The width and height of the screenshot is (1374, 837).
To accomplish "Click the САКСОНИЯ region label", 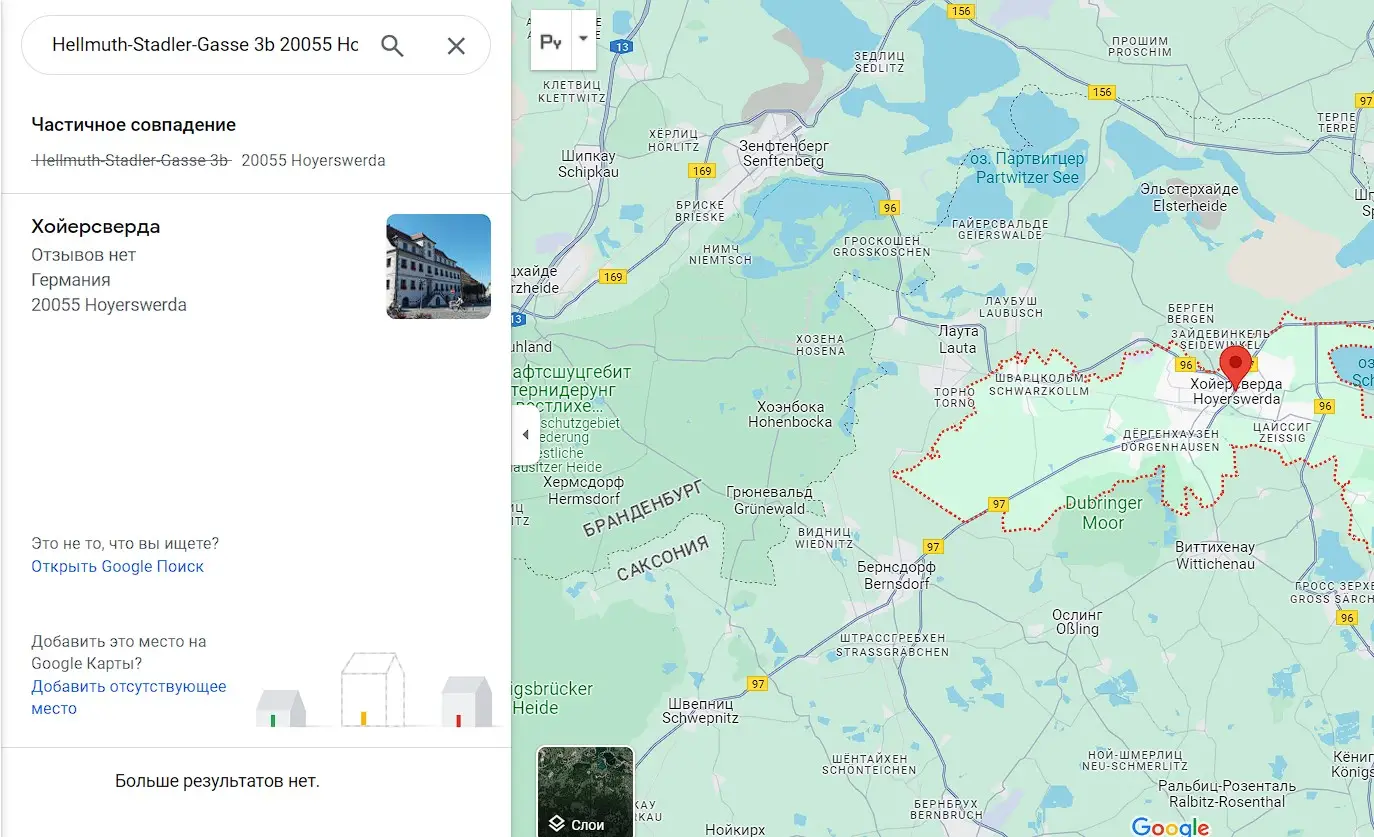I will pyautogui.click(x=663, y=559).
